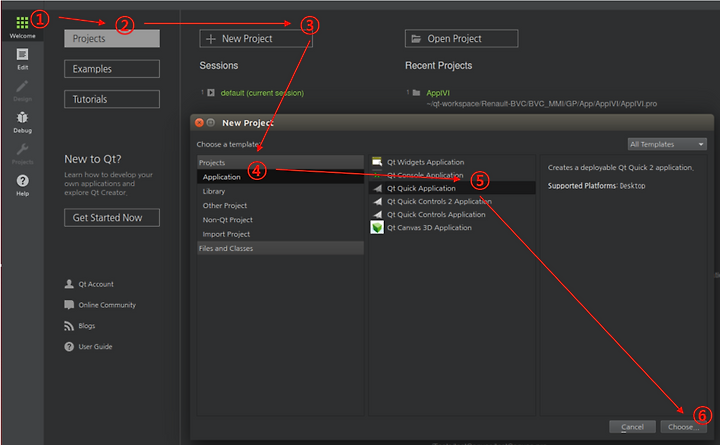Open the default current session

262,93
